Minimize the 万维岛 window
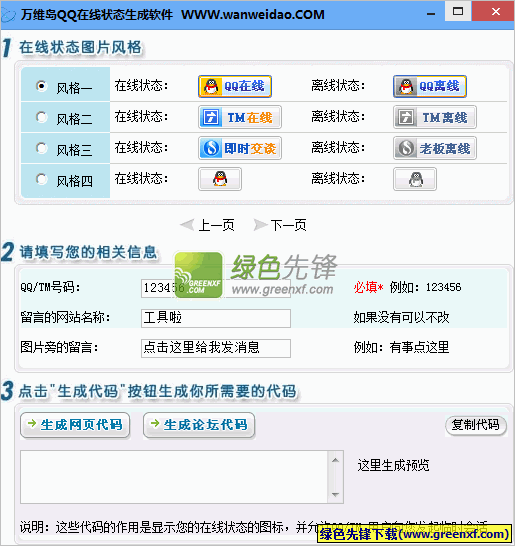This screenshot has height=546, width=515. click(x=431, y=13)
